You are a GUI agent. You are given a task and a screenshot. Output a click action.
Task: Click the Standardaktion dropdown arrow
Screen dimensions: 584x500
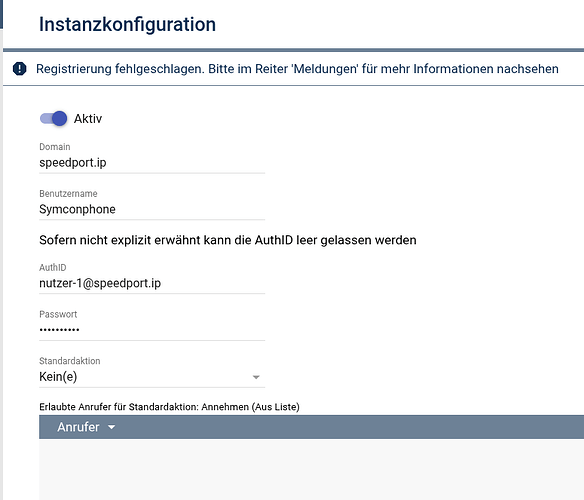click(x=256, y=377)
